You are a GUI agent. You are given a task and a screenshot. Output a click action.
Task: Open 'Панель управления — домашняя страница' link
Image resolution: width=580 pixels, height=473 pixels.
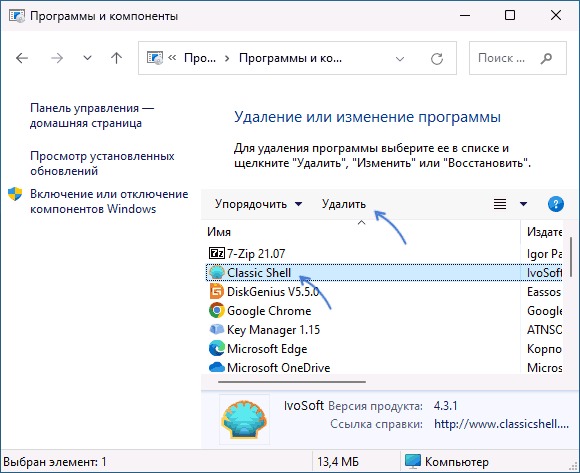point(92,115)
